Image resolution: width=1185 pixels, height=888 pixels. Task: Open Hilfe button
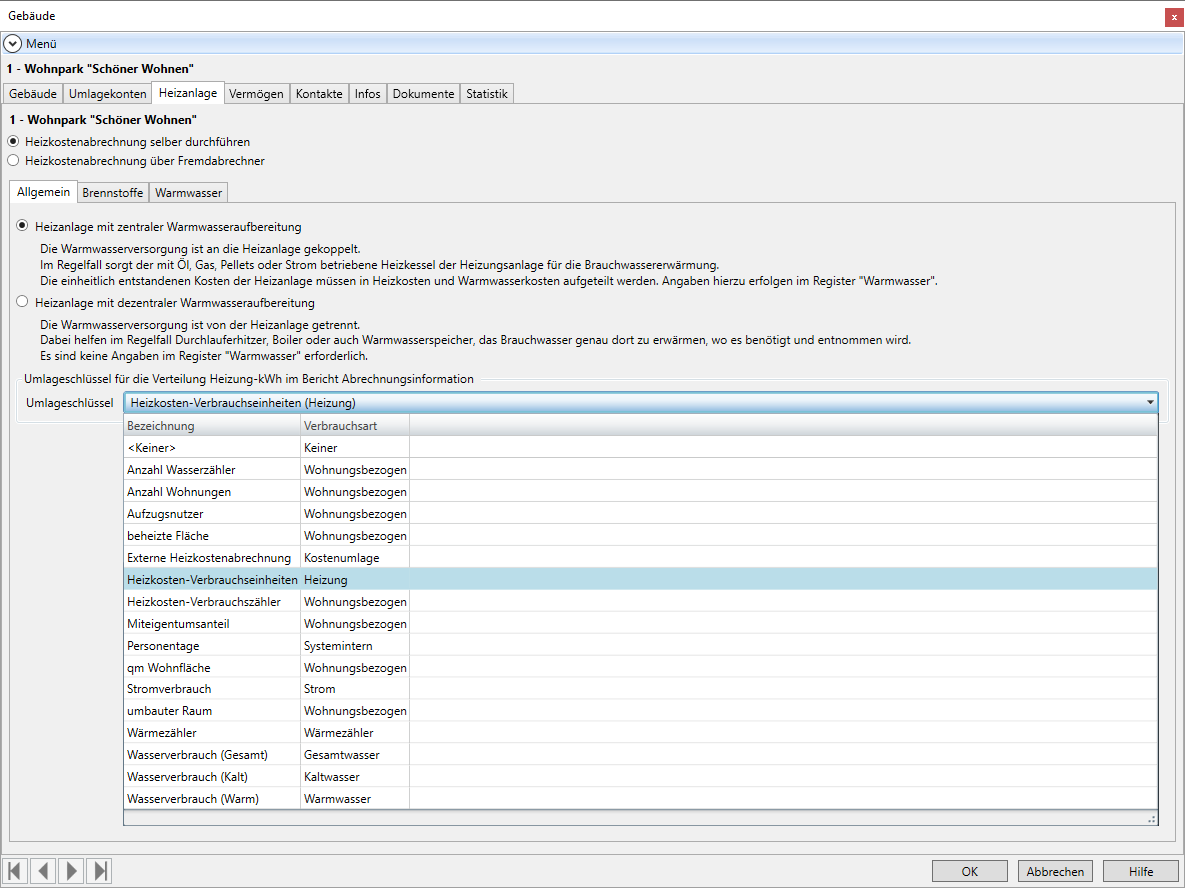(x=1141, y=871)
